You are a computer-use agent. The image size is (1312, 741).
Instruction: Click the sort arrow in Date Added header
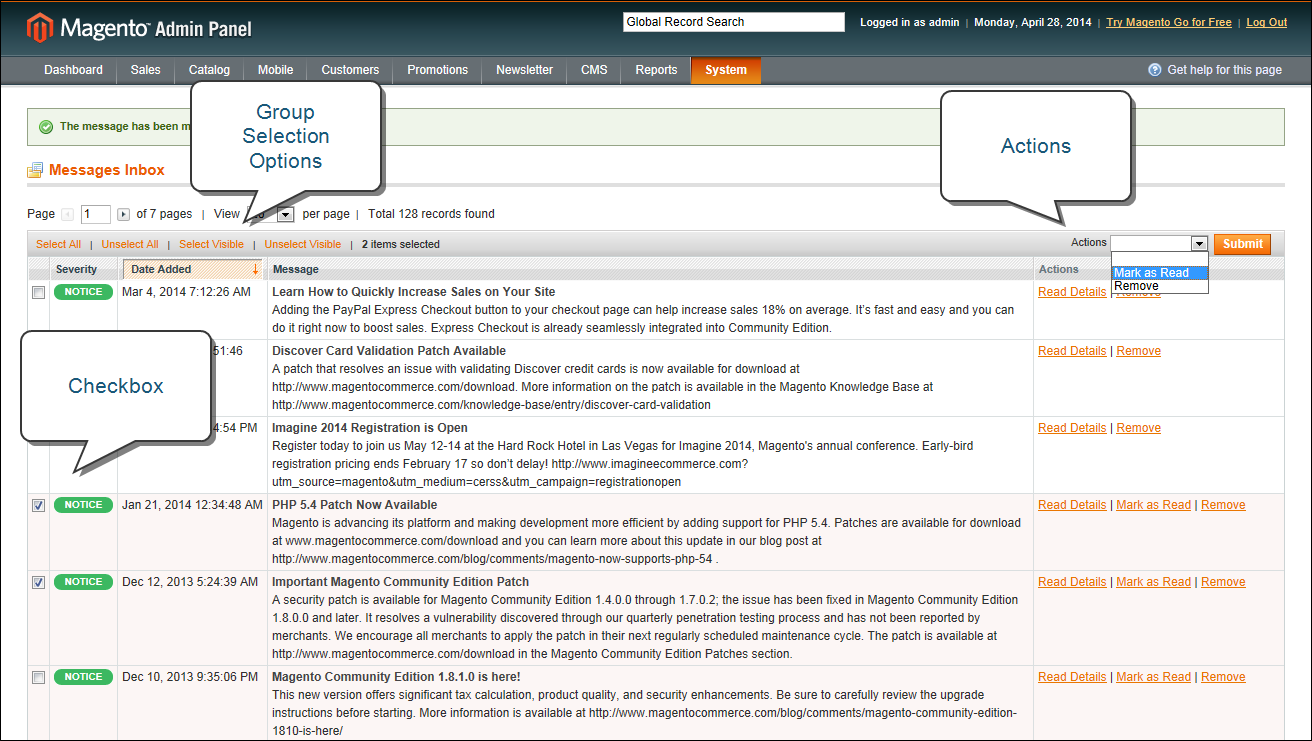[x=255, y=269]
